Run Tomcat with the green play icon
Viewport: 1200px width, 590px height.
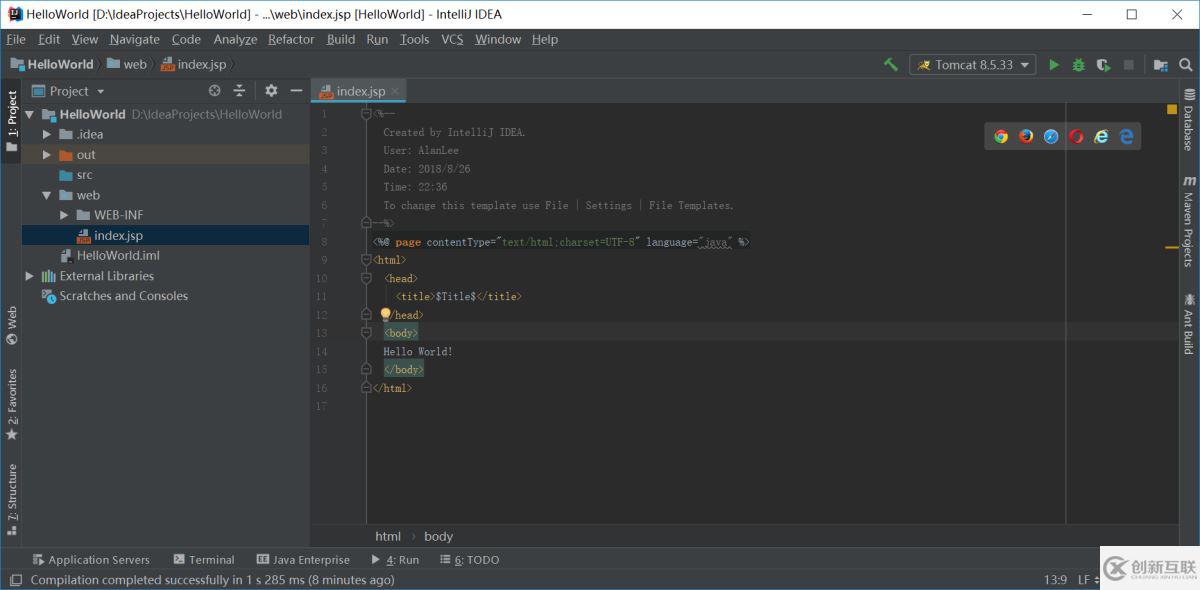coord(1053,64)
